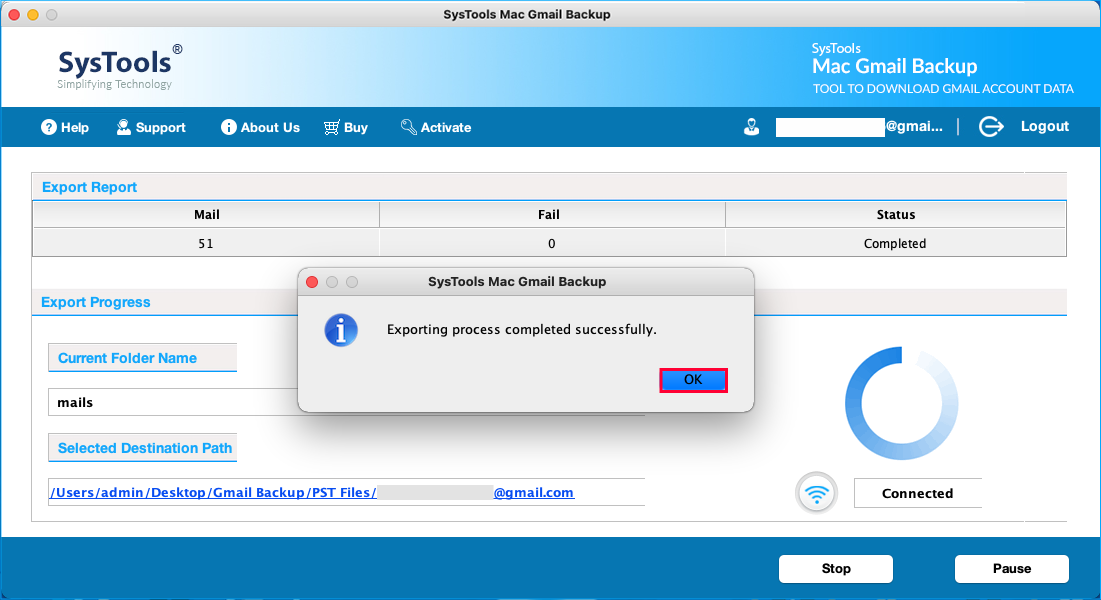Open About Us in the toolbar
Image resolution: width=1101 pixels, height=600 pixels.
[270, 127]
